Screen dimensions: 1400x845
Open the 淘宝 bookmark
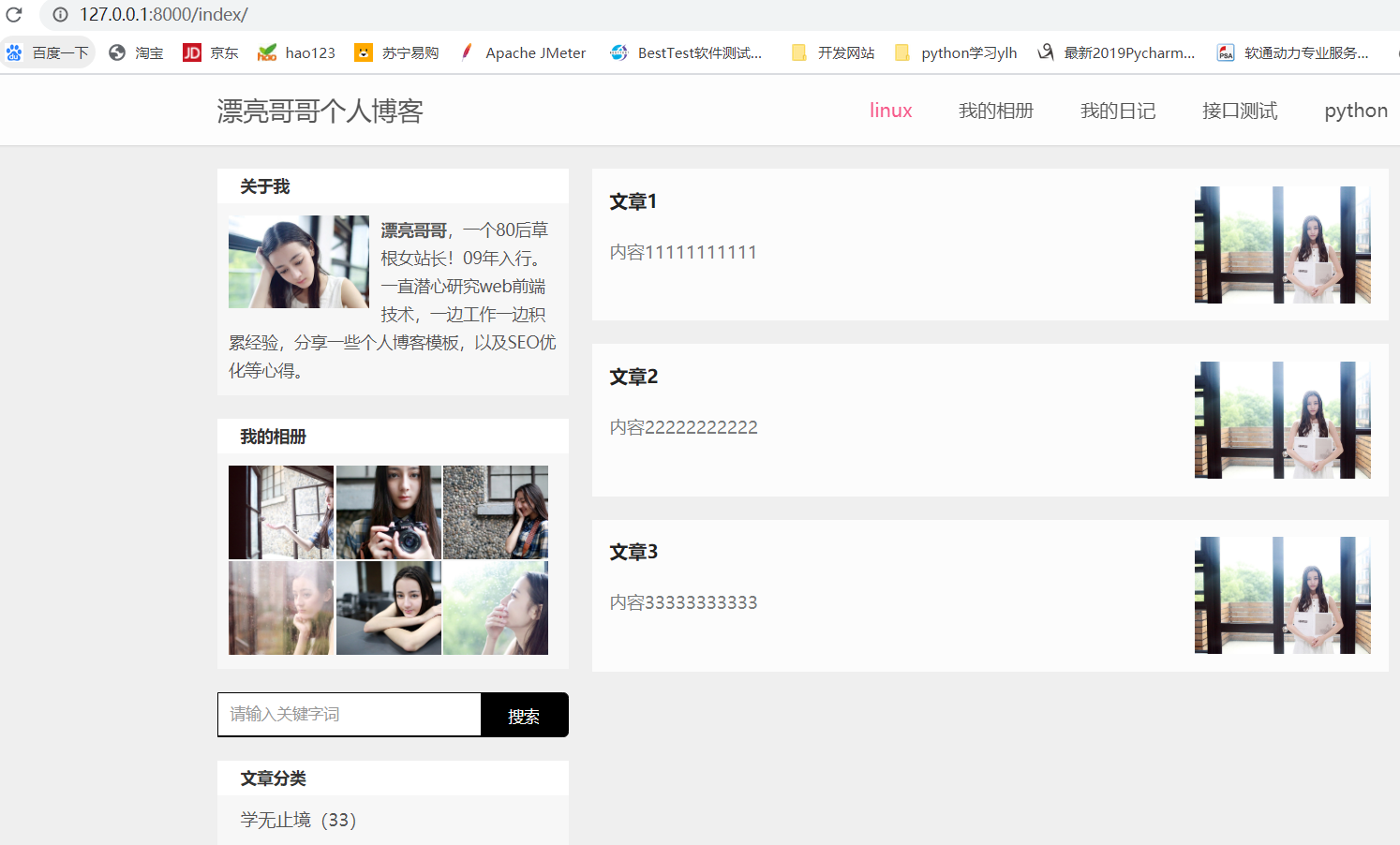[136, 52]
